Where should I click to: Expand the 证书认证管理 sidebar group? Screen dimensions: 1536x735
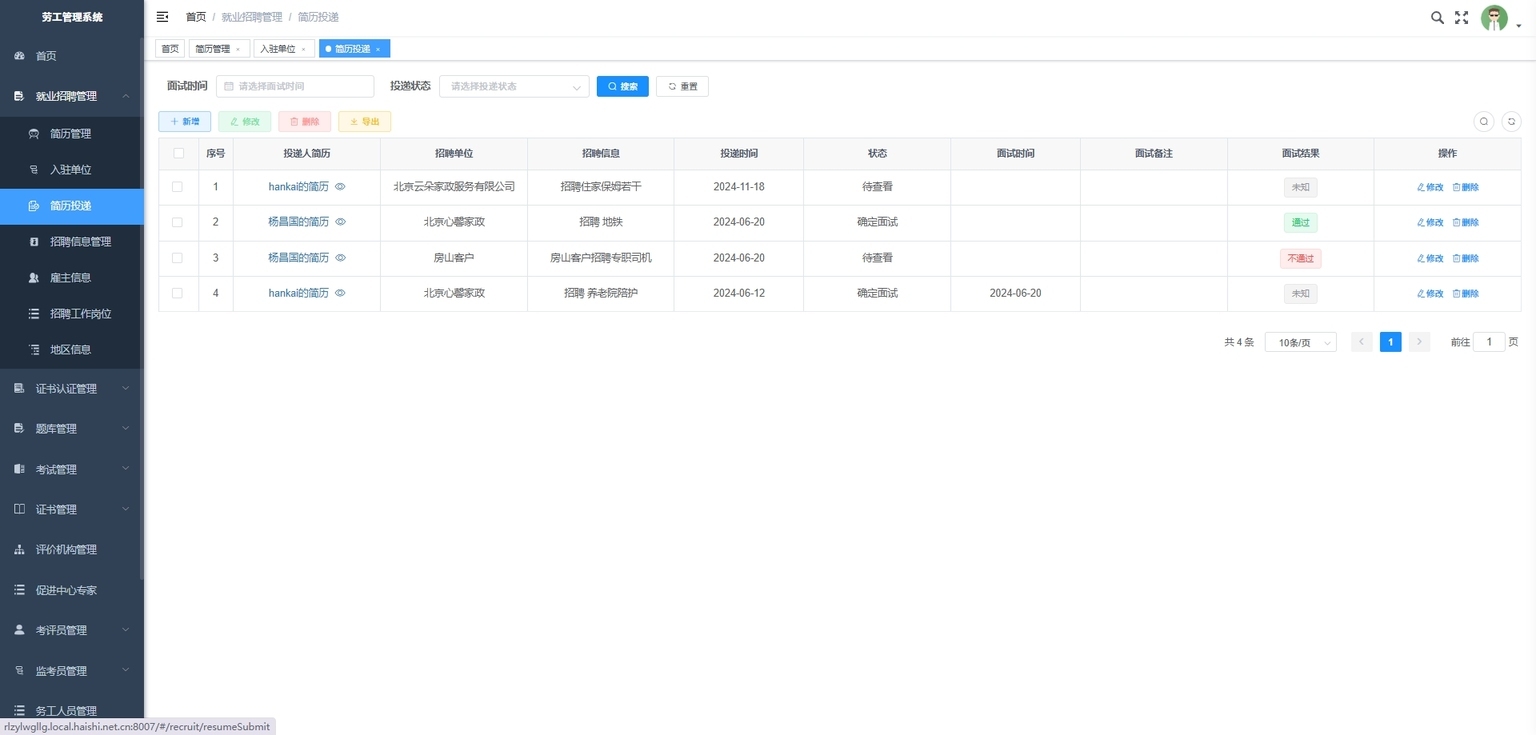tap(72, 388)
